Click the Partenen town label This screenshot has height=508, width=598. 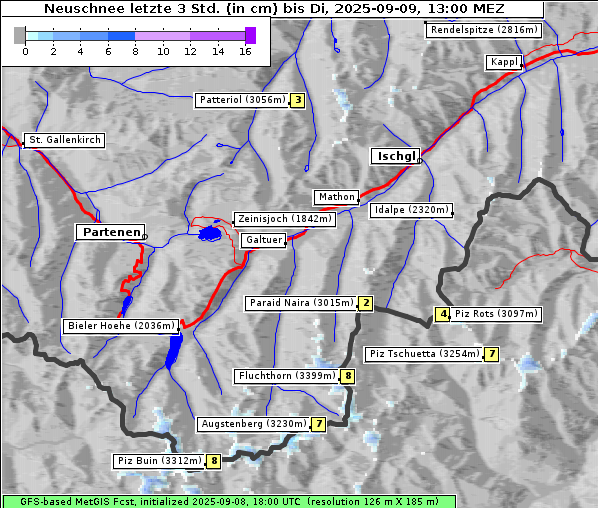tap(111, 232)
